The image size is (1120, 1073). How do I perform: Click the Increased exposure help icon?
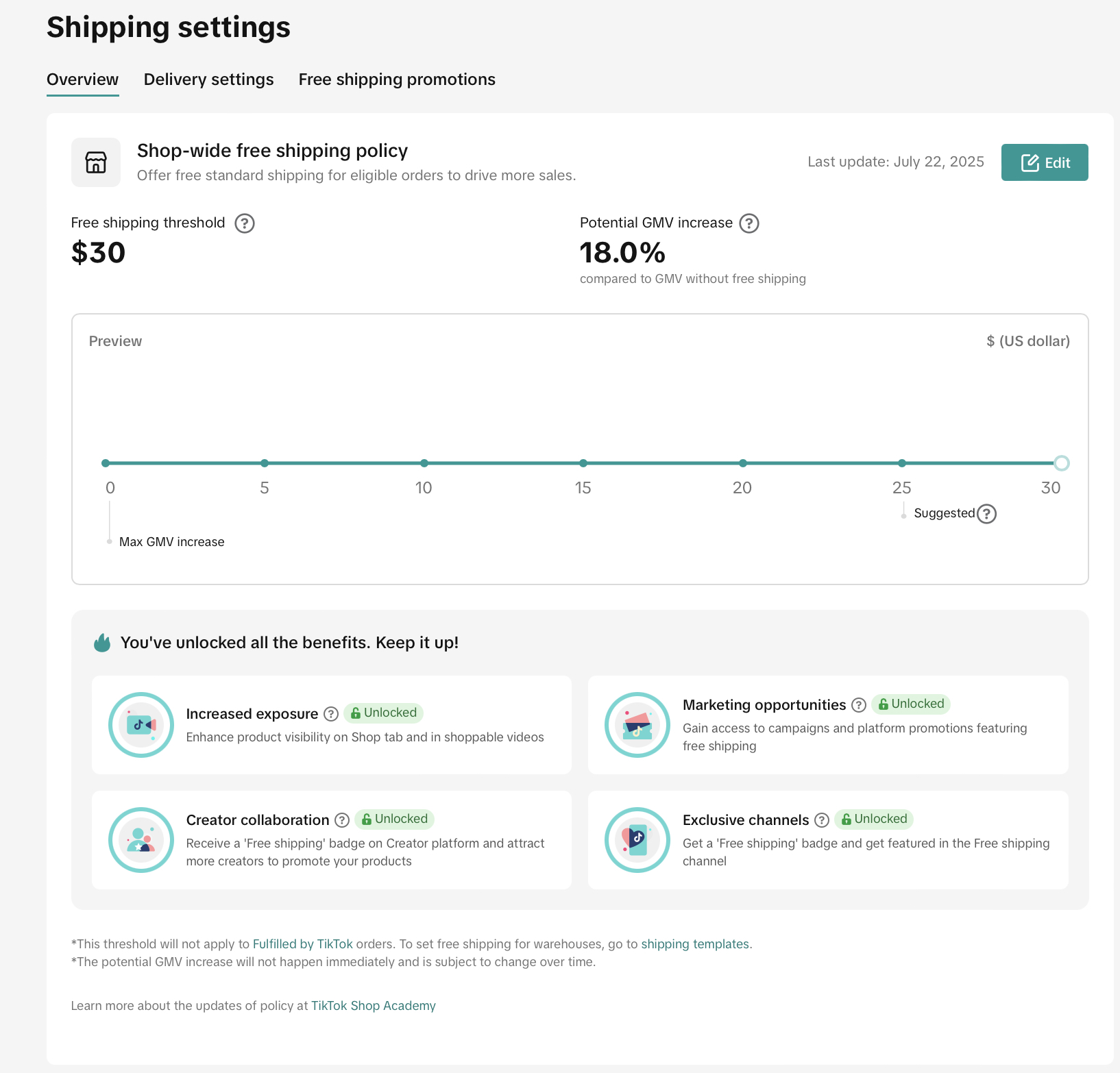331,714
